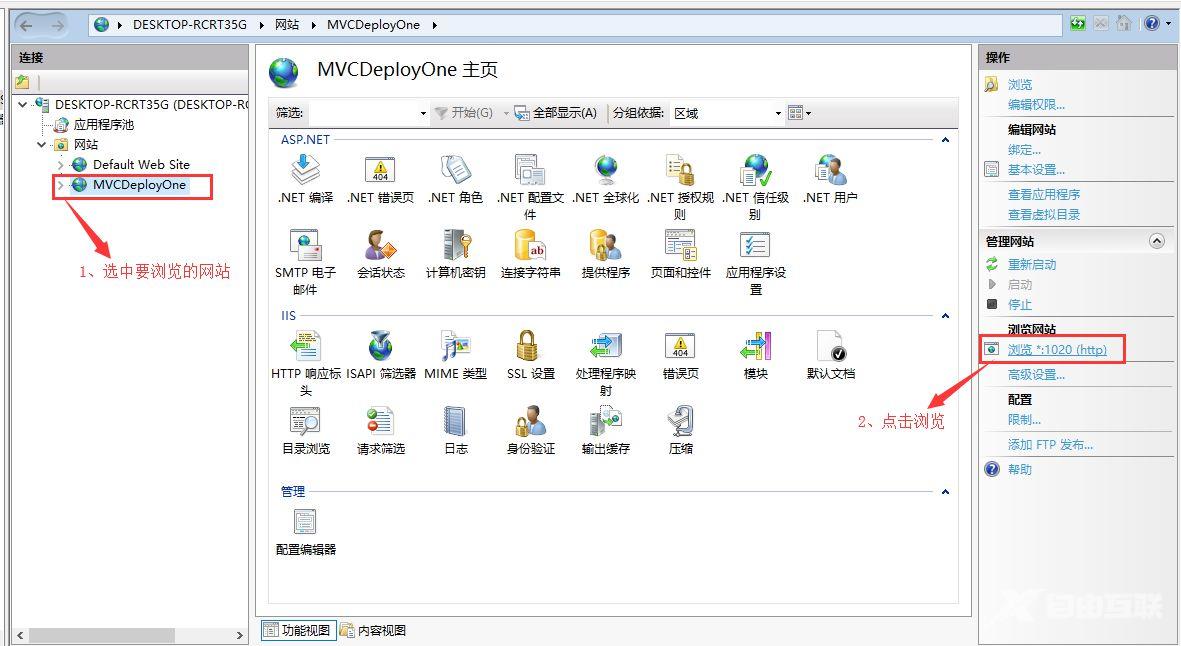This screenshot has height=646, width=1181.
Task: Click the 高级设置... action link
Action: click(x=1036, y=375)
